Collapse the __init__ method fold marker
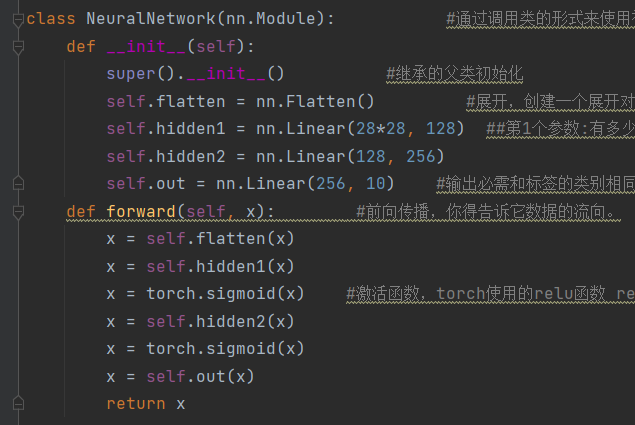The image size is (635, 425). click(18, 47)
